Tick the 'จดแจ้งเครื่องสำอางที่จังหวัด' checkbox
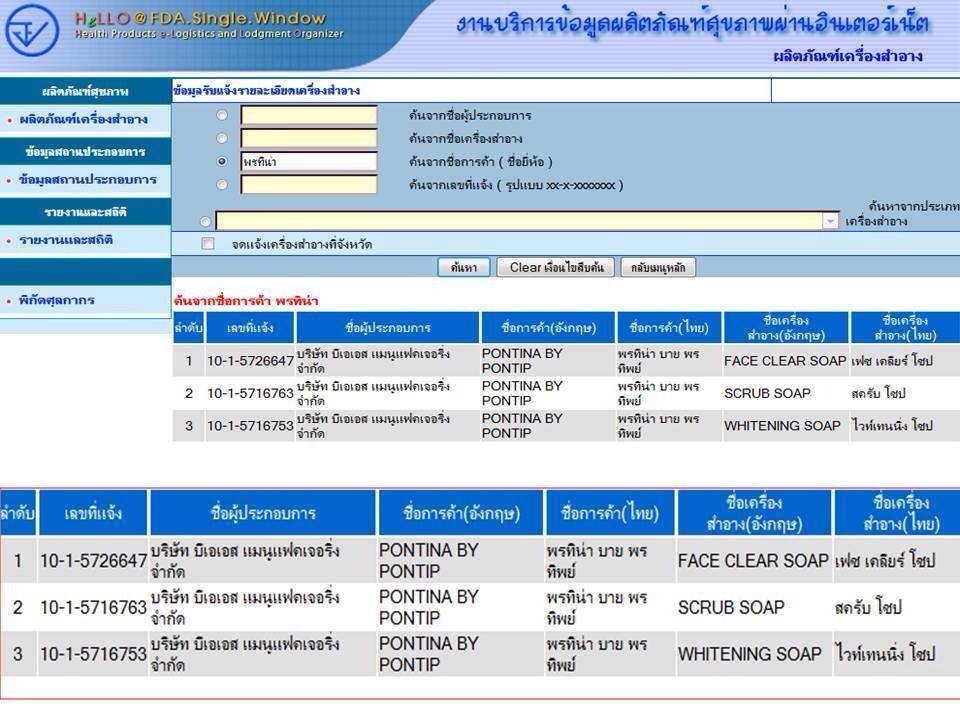The image size is (960, 720). [x=208, y=244]
